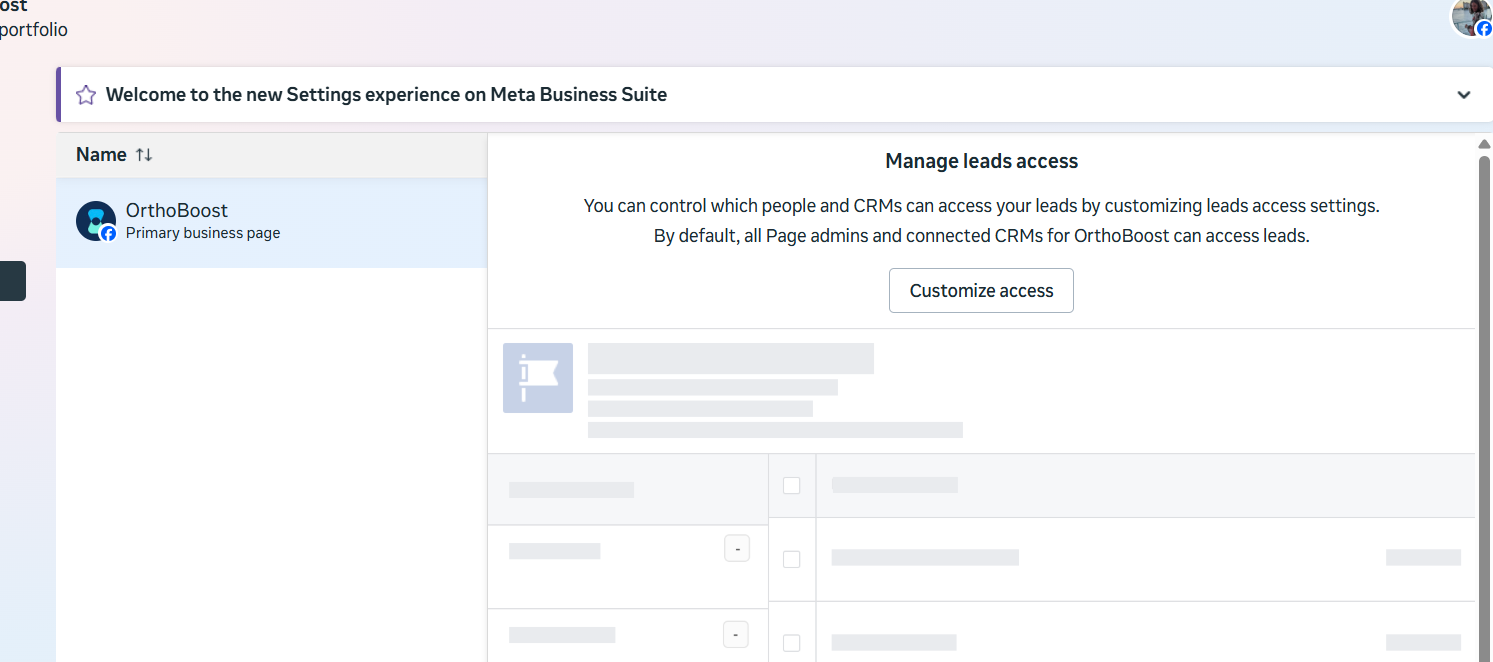Click the Facebook badge on the profile avatar
1493x662 pixels.
pyautogui.click(x=1484, y=29)
